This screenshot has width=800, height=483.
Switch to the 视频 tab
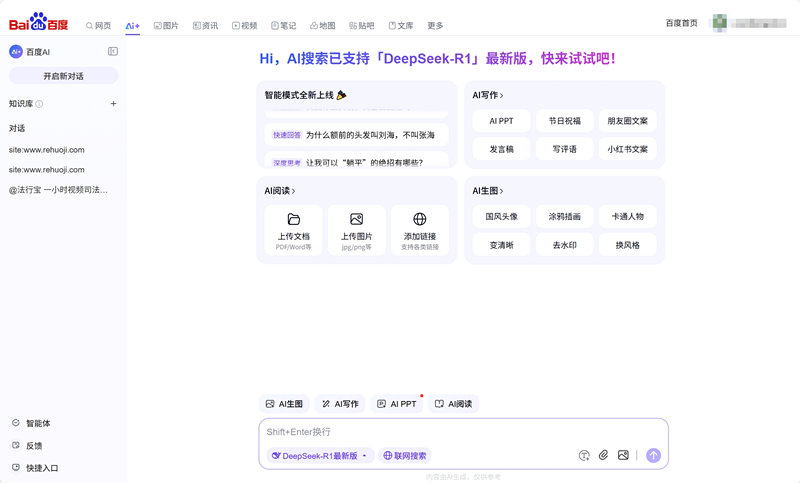click(x=245, y=26)
